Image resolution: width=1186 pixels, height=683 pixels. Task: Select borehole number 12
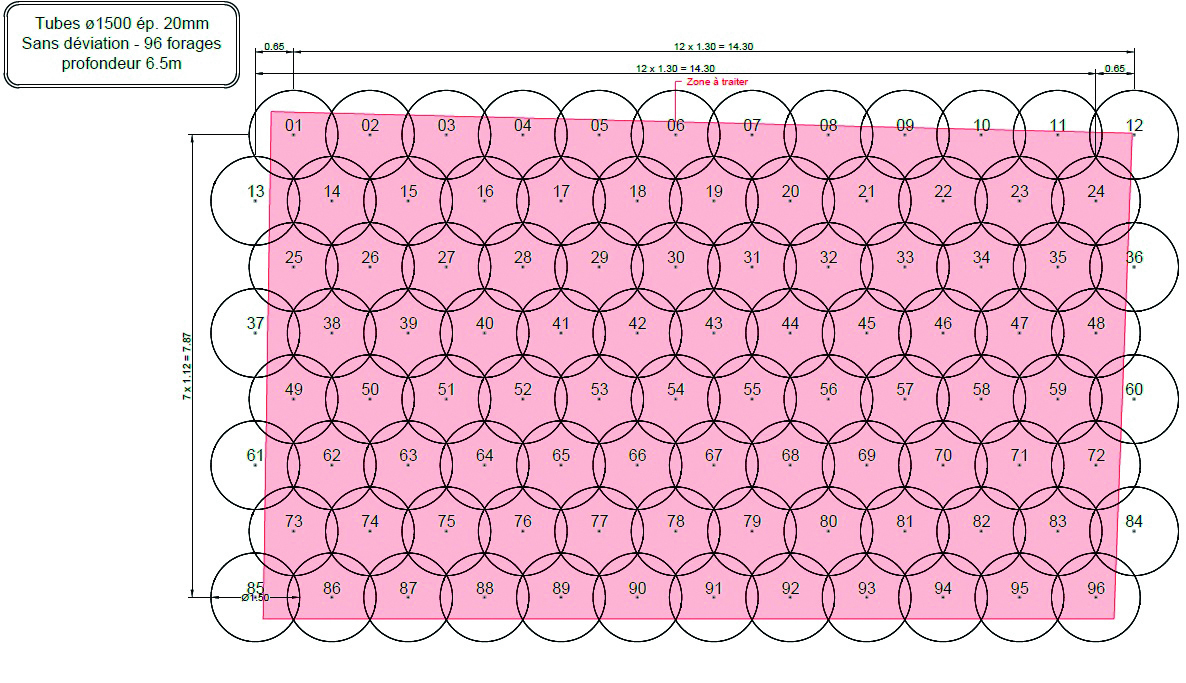(x=1134, y=126)
